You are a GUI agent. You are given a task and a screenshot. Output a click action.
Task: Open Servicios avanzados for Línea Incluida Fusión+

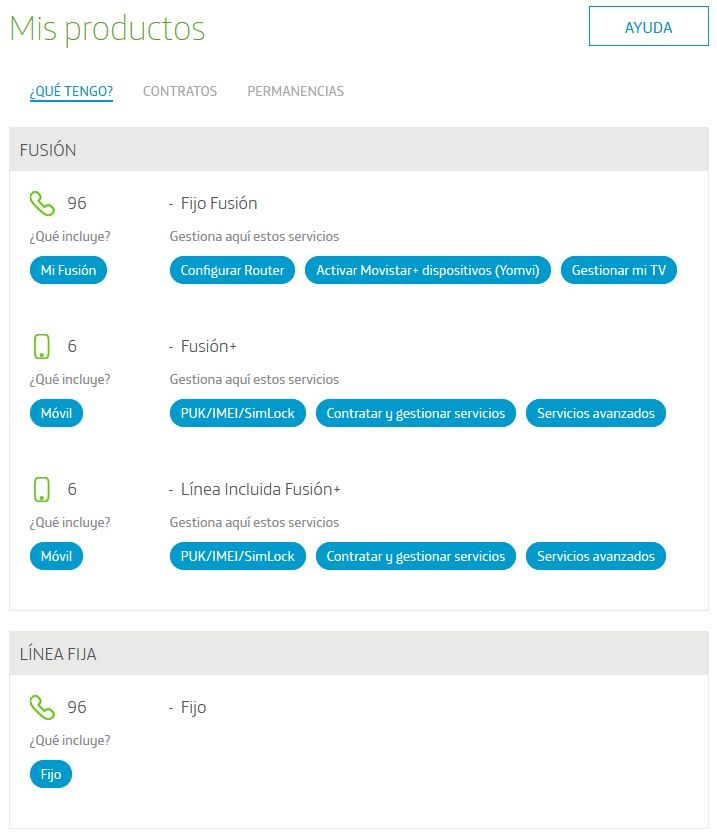point(596,556)
